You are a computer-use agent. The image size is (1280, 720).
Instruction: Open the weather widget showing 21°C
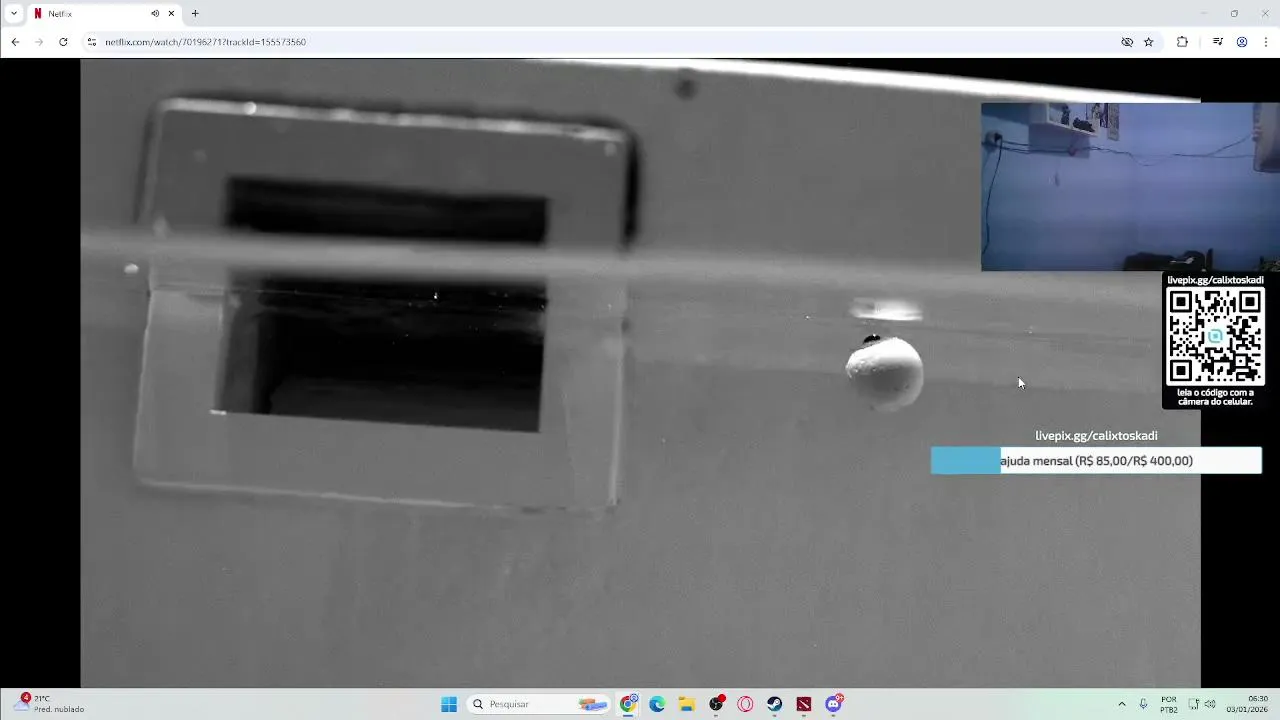pos(50,704)
